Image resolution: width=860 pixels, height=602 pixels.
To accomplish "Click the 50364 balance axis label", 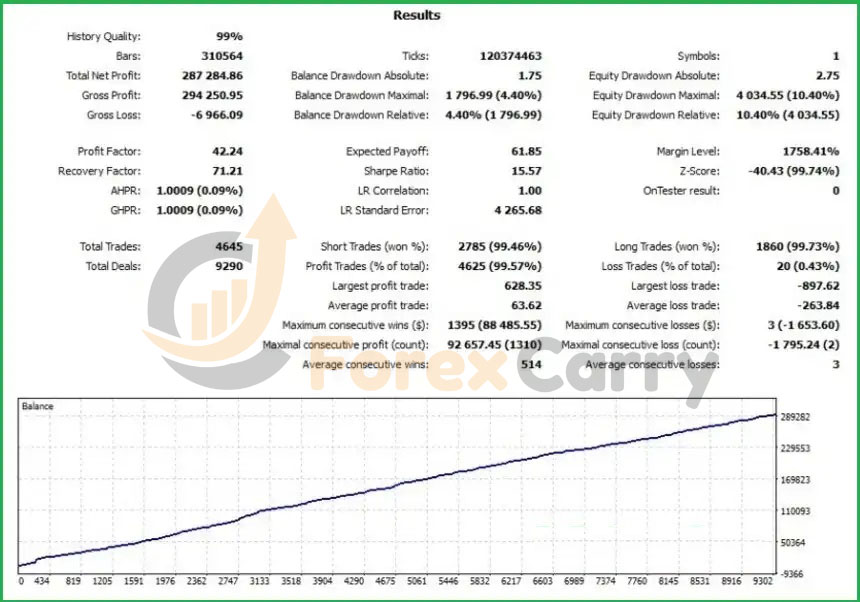I will tap(793, 543).
